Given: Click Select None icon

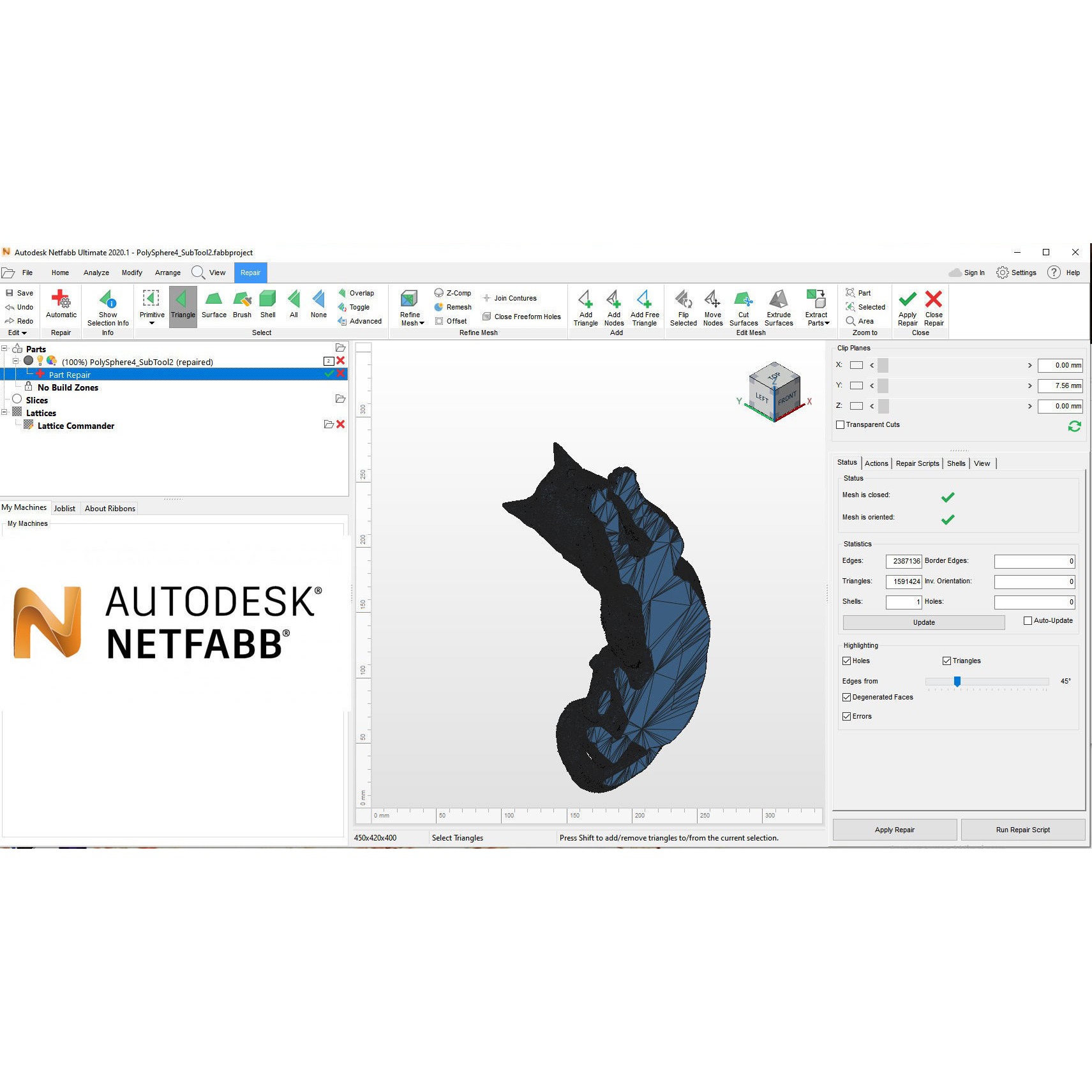Looking at the screenshot, I should click(318, 304).
